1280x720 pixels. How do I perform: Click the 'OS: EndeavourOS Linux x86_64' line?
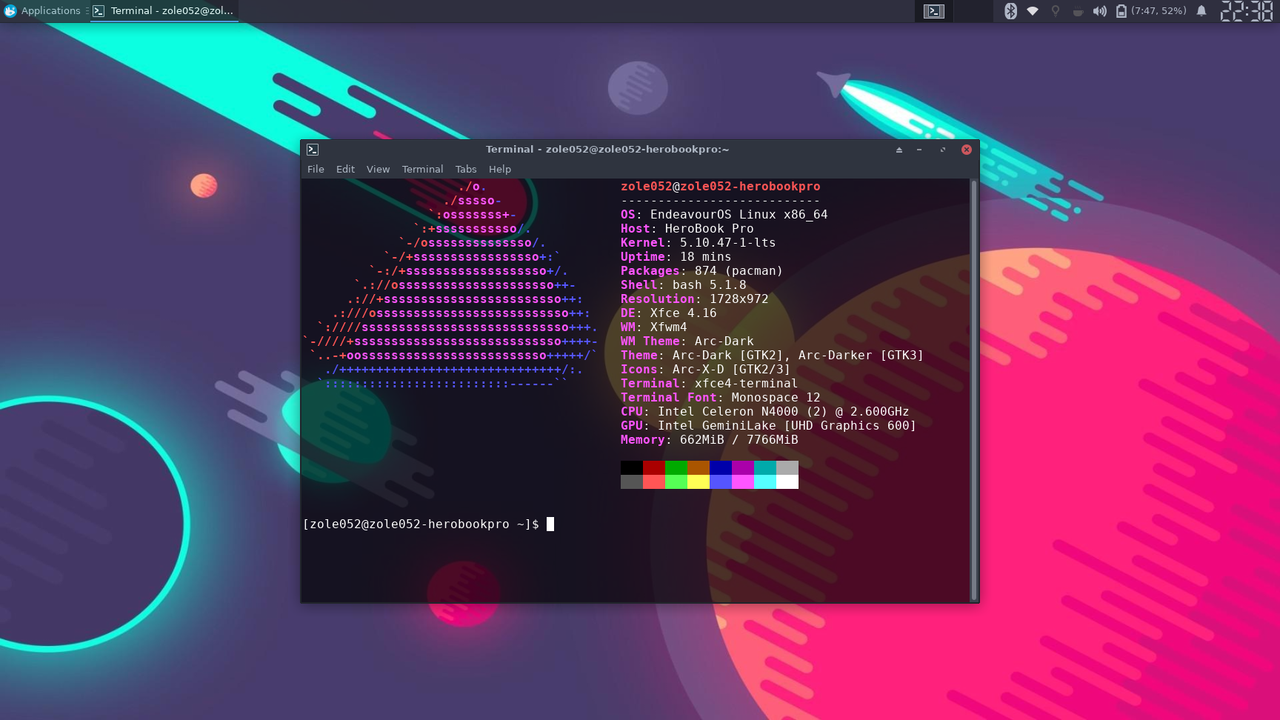[x=724, y=215]
